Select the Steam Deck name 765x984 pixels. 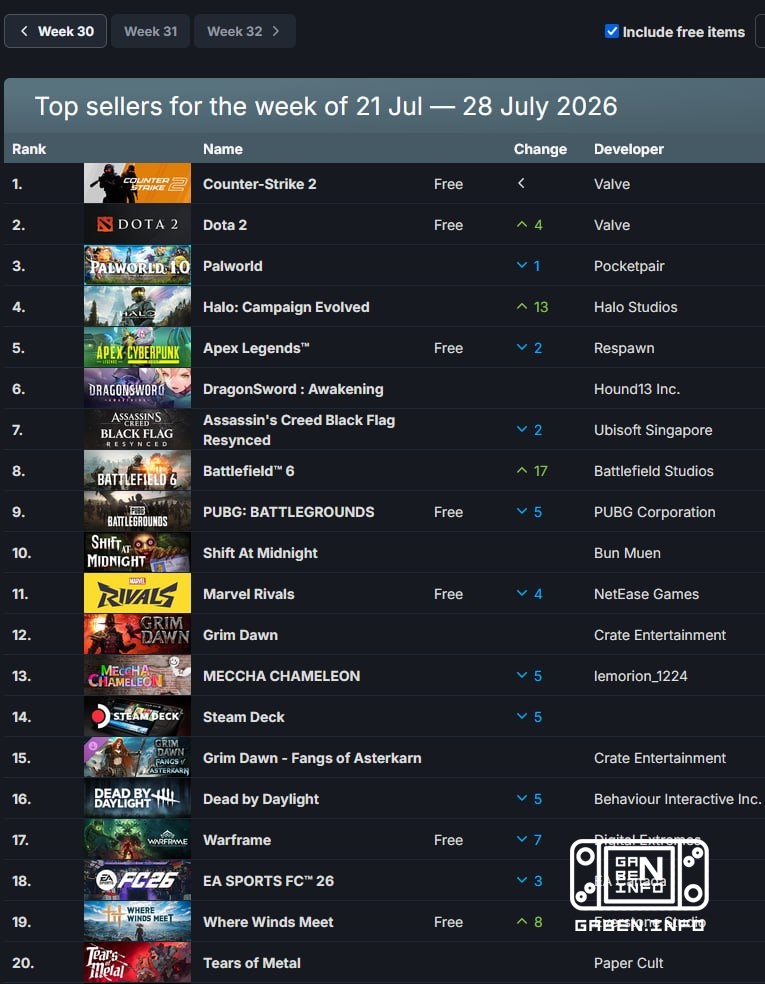tap(243, 717)
